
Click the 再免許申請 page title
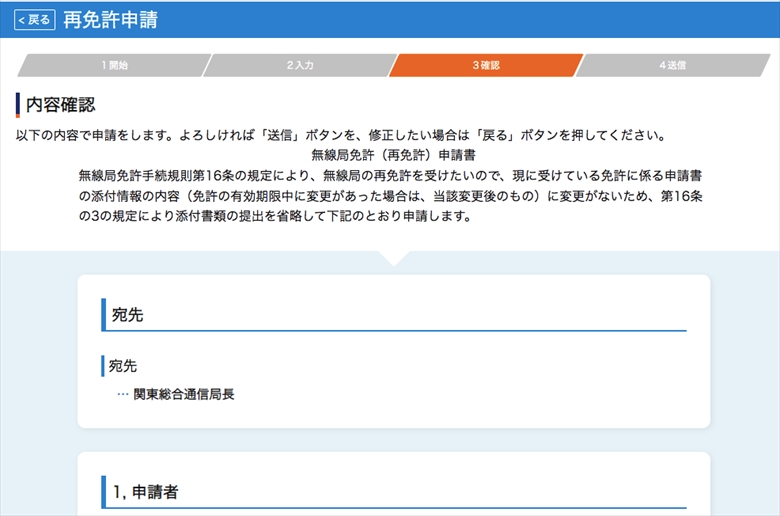coord(110,20)
